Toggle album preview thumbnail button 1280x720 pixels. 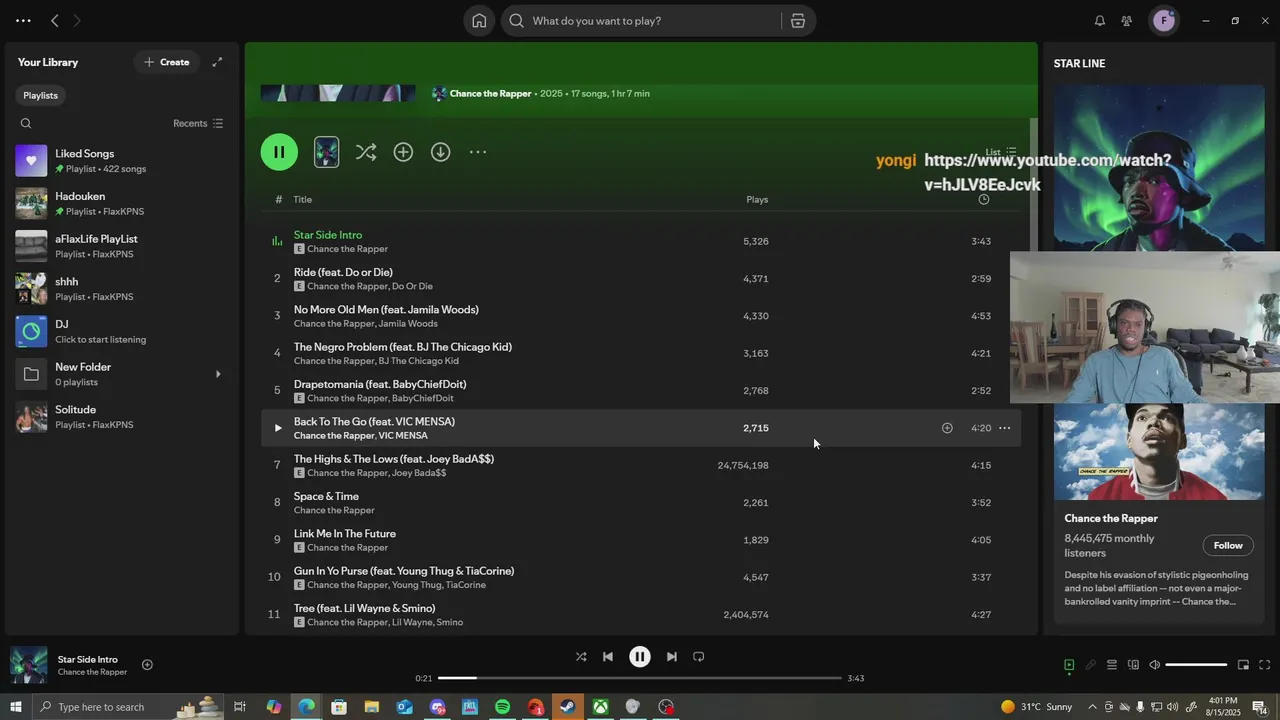click(326, 152)
